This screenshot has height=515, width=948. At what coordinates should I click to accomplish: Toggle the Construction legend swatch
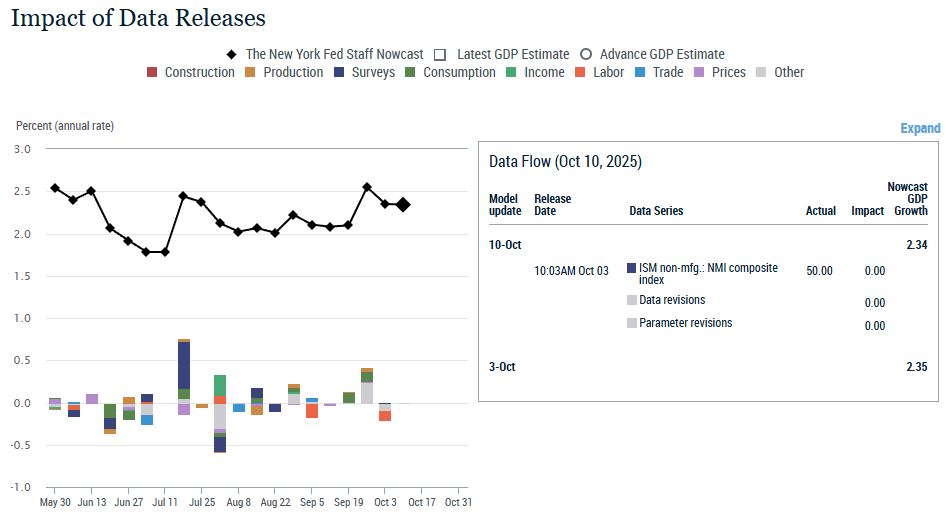pos(152,72)
